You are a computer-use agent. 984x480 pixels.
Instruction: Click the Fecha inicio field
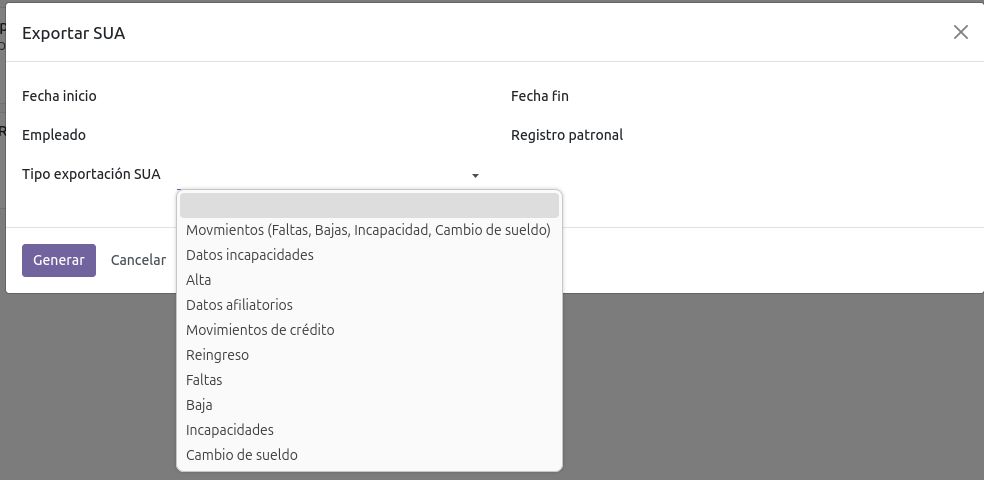[x=330, y=96]
